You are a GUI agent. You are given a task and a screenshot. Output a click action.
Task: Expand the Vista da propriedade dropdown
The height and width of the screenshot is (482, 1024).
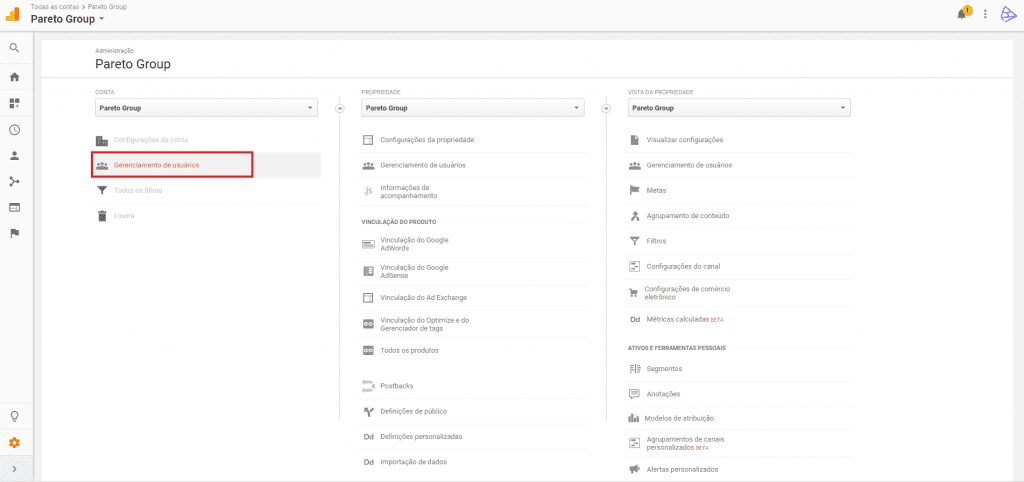click(739, 108)
